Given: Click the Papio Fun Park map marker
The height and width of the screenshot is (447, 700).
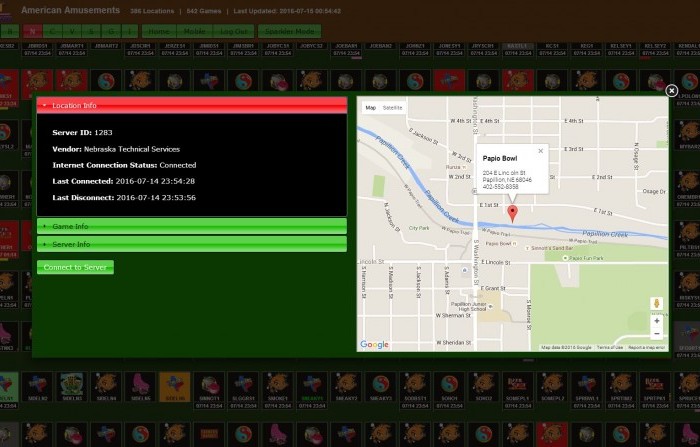Looking at the screenshot, I should tap(563, 257).
